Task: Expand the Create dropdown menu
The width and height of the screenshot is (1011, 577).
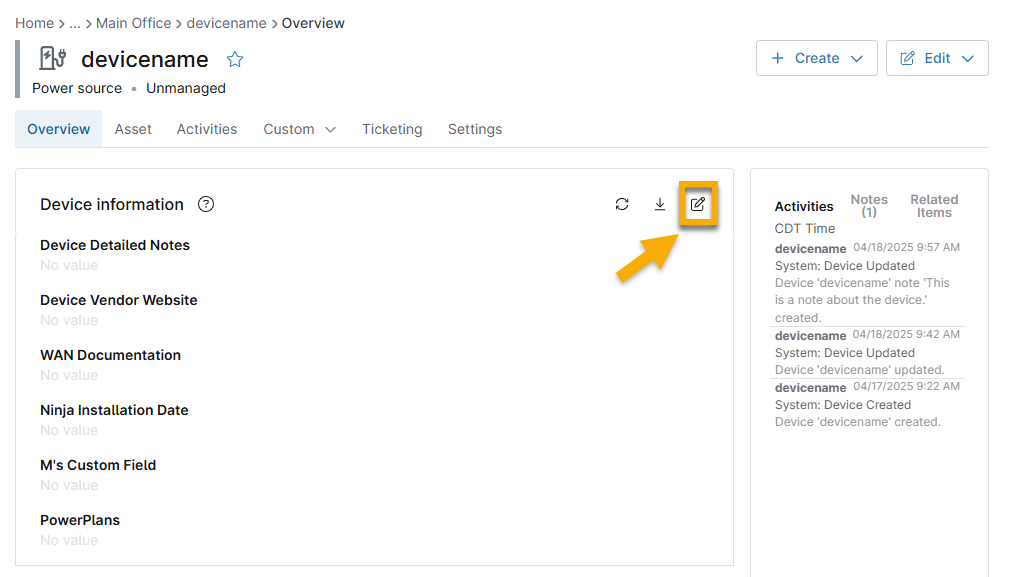Action: click(855, 58)
